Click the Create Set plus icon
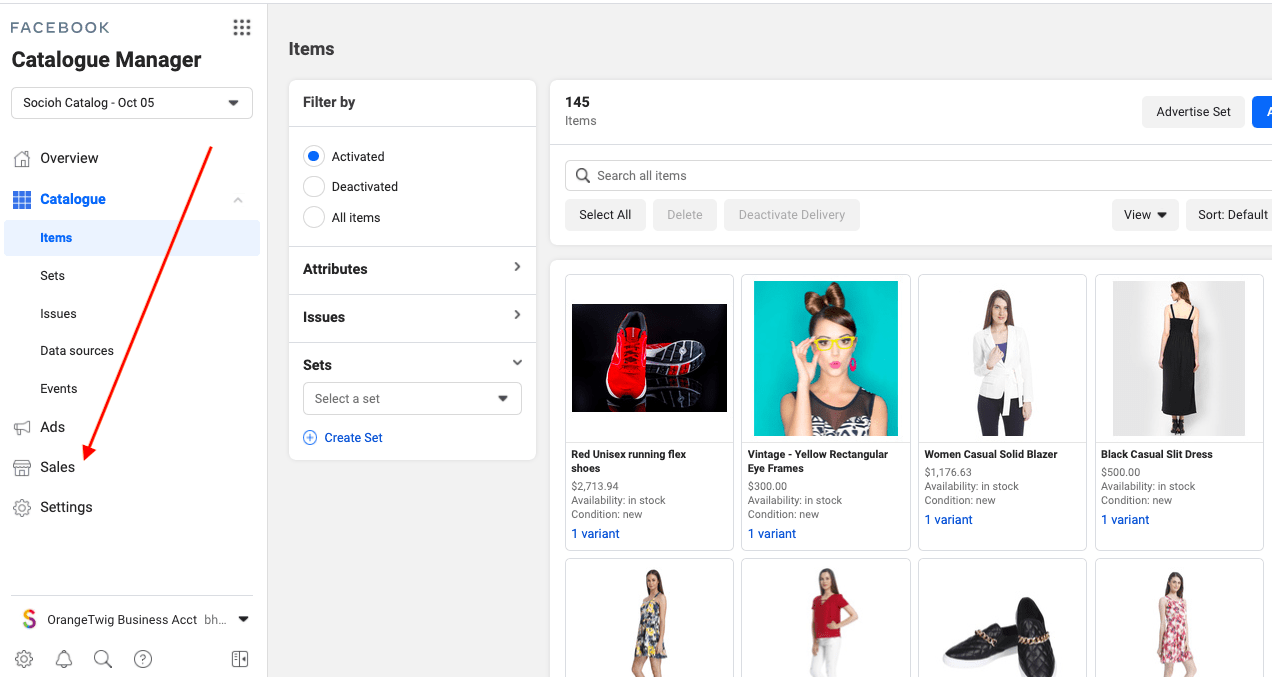 pyautogui.click(x=310, y=438)
